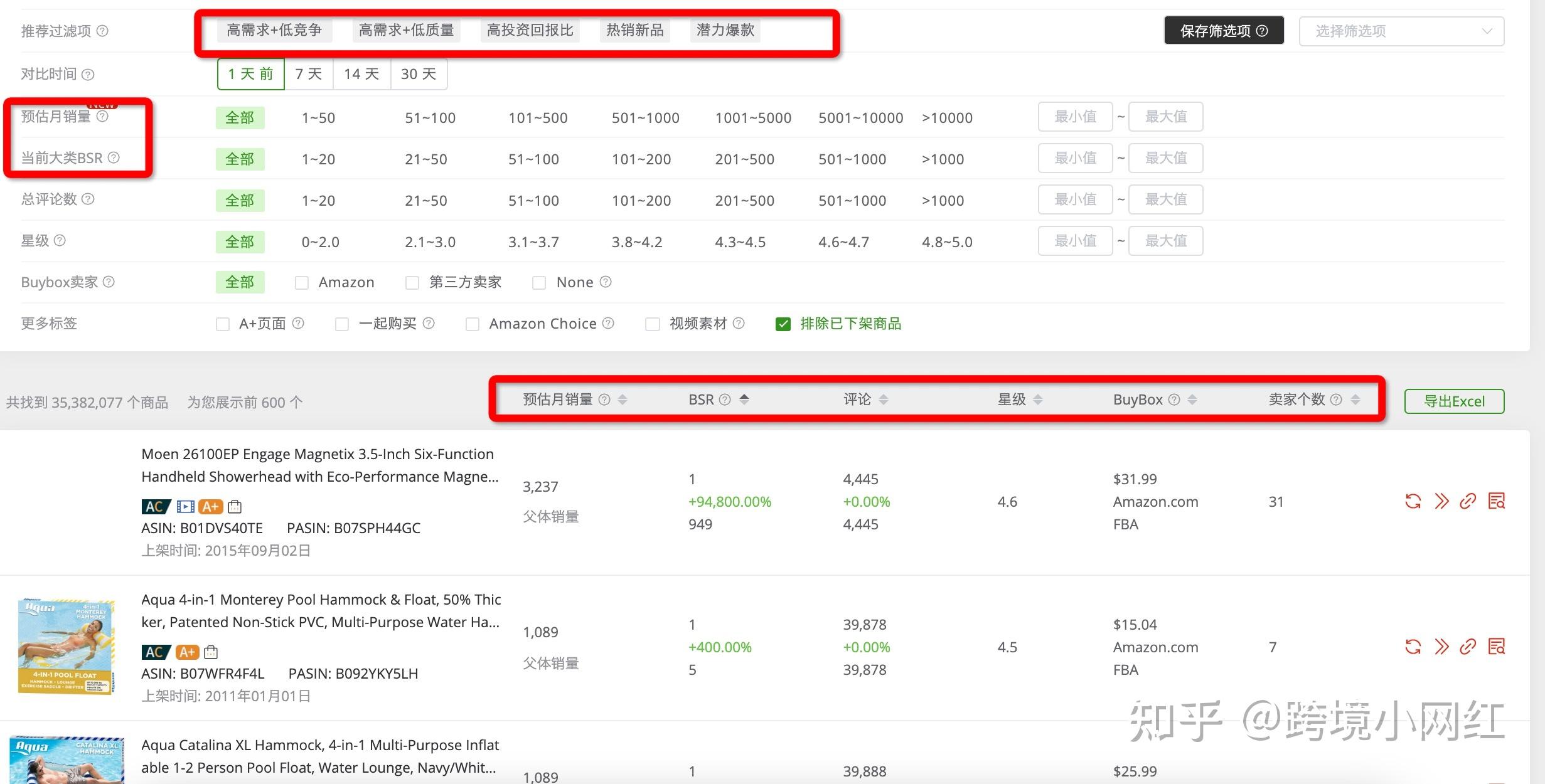Open the 选择筛选项 dropdown
1545x784 pixels.
(1401, 31)
